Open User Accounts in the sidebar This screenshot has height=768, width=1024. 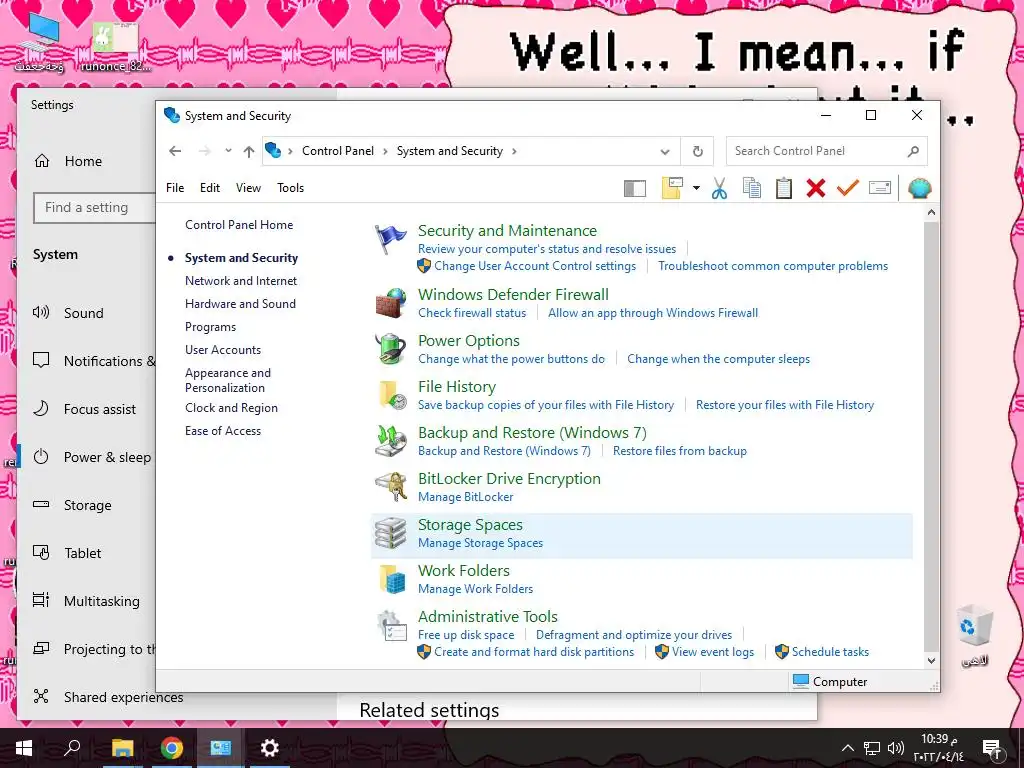pyautogui.click(x=223, y=350)
